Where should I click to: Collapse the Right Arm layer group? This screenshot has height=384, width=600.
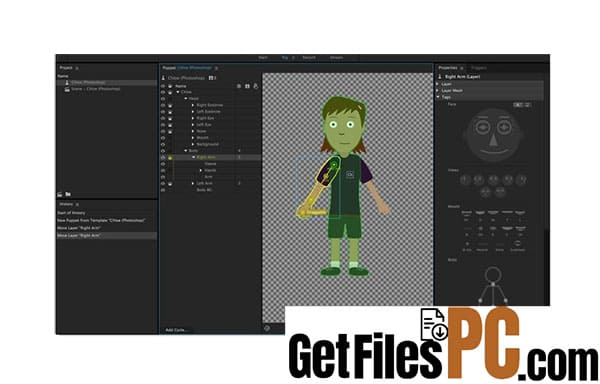click(194, 158)
